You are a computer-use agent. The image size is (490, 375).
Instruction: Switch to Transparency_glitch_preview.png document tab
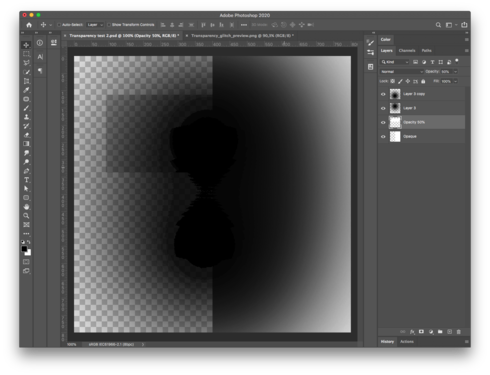(x=242, y=36)
